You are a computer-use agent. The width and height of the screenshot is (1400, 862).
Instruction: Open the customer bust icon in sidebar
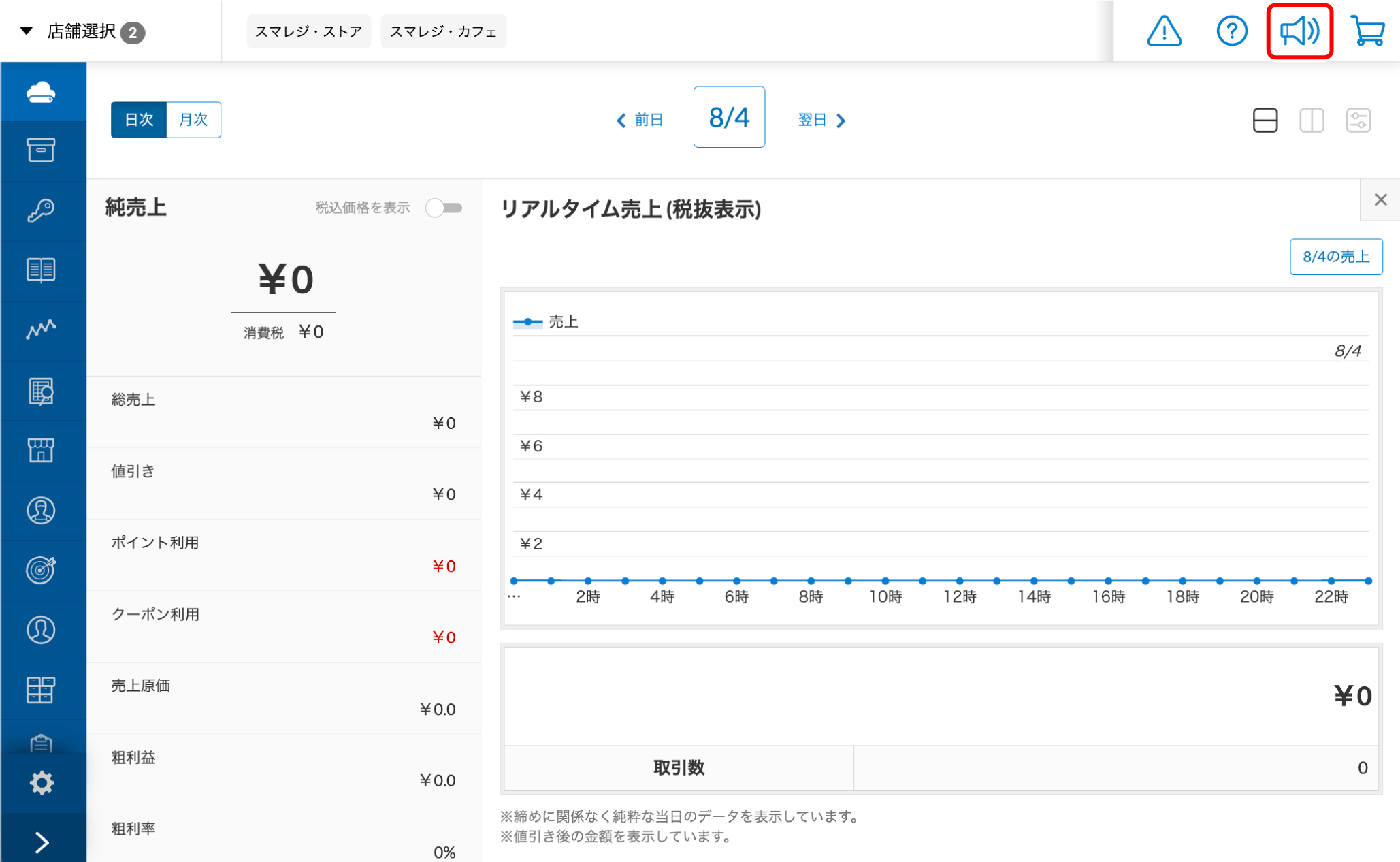[41, 510]
